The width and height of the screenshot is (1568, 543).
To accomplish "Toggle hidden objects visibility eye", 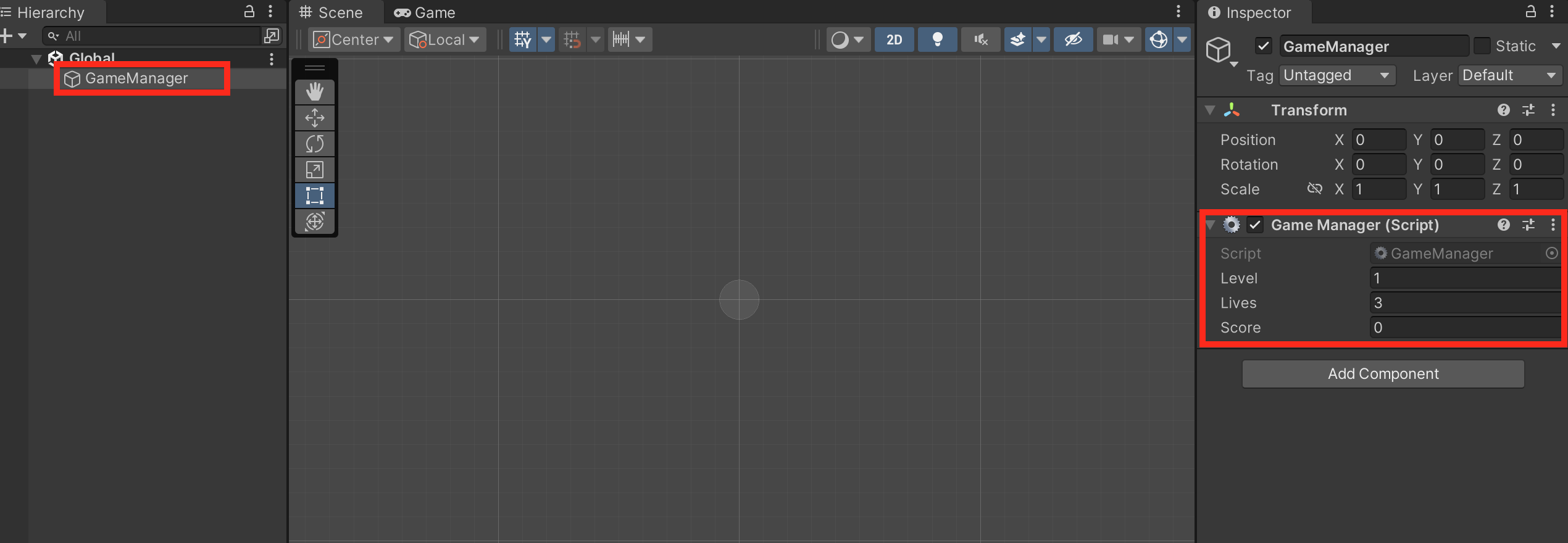I will point(1073,39).
